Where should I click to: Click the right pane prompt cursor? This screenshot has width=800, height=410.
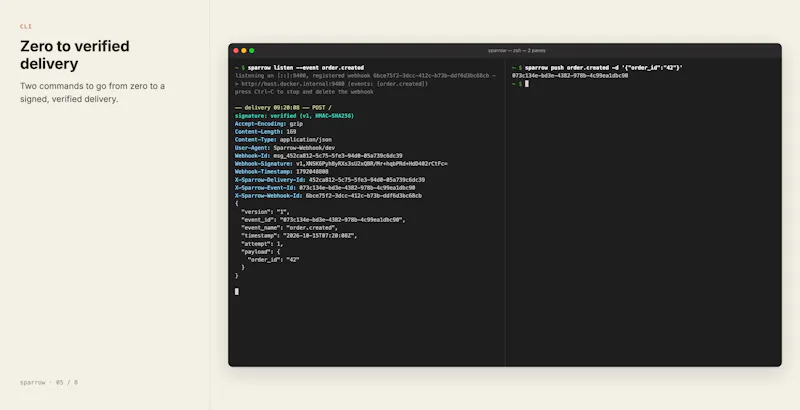[x=527, y=84]
